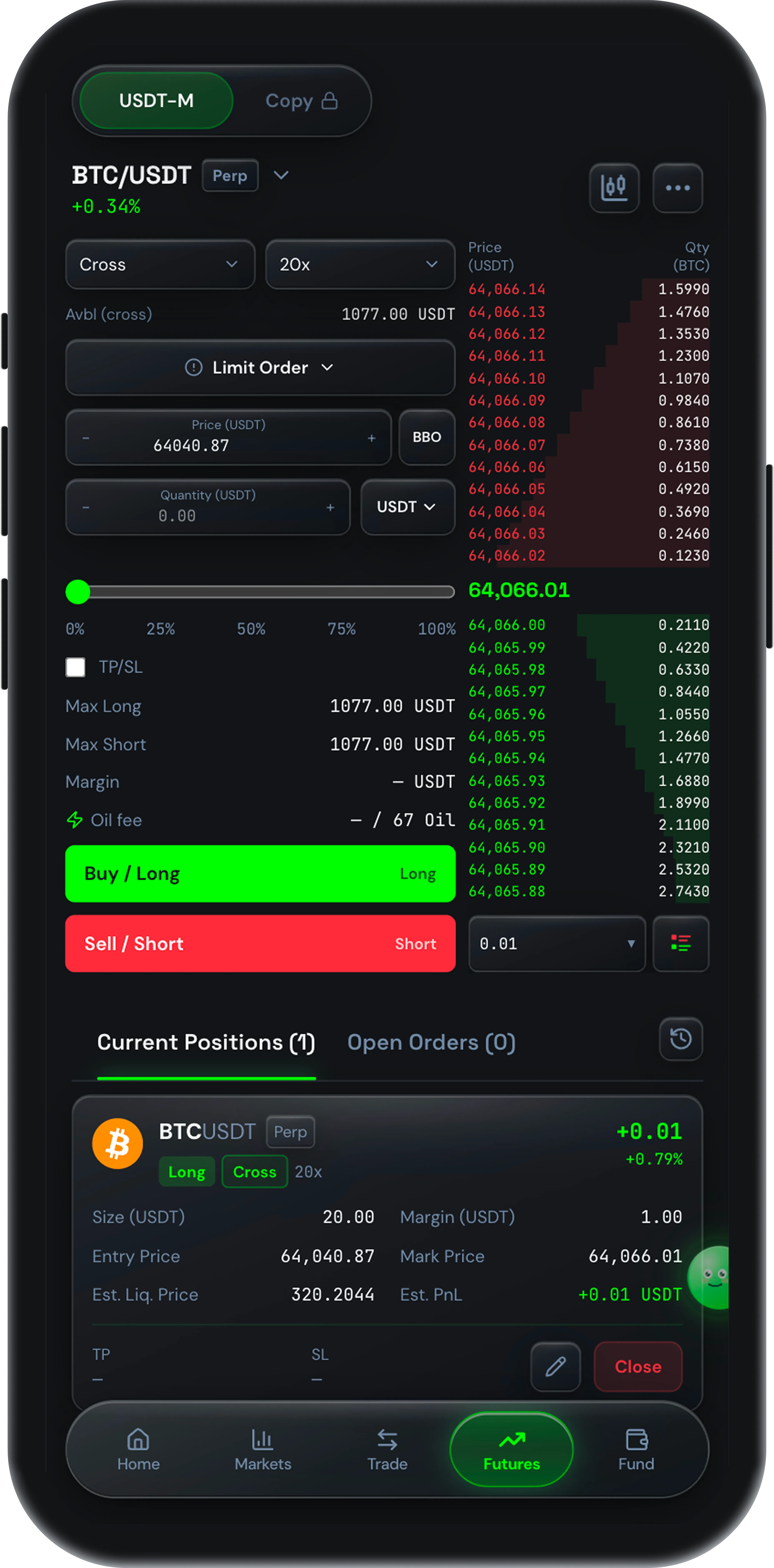
Task: Open the Markets tab
Action: click(263, 1450)
